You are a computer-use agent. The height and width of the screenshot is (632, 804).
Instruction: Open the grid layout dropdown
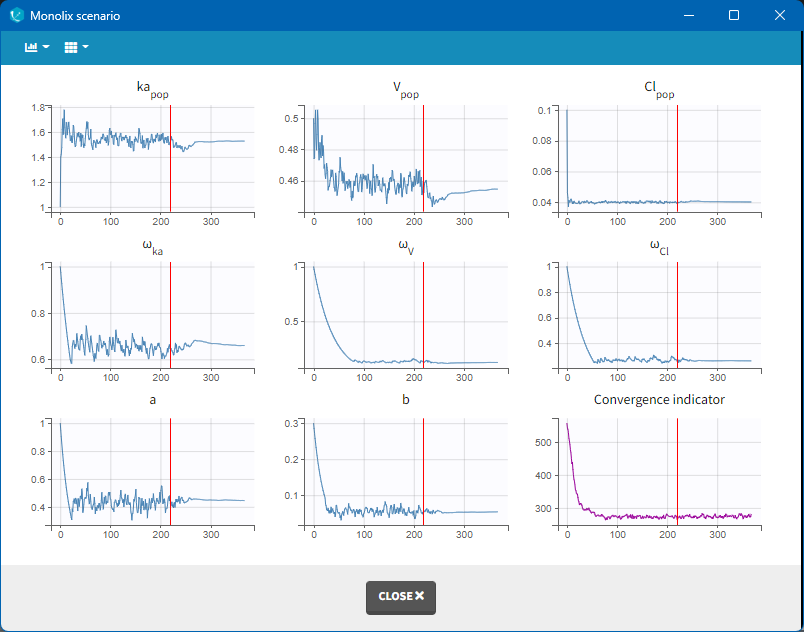[76, 47]
